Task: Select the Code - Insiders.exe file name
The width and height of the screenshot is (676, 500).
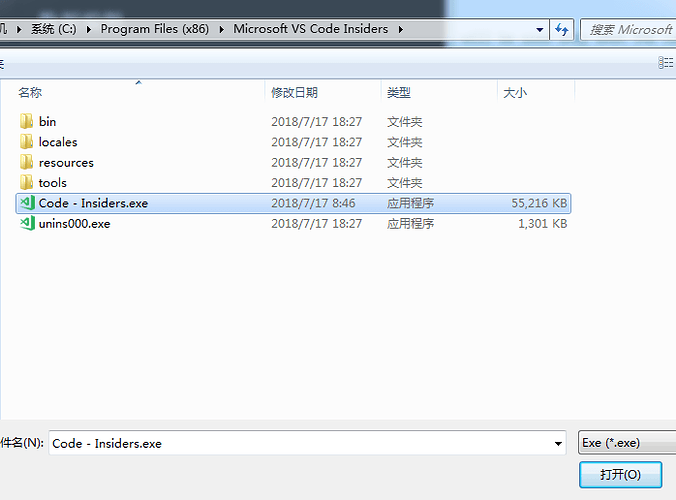Action: pyautogui.click(x=93, y=203)
